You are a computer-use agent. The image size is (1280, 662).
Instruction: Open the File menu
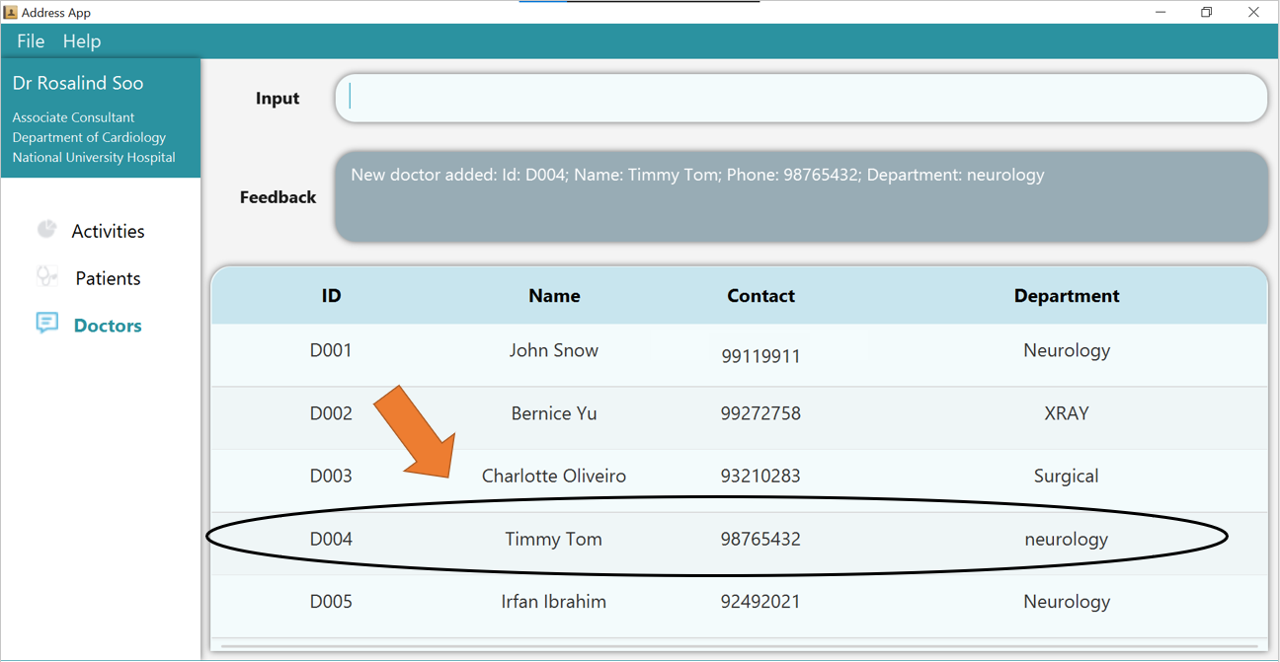click(31, 41)
